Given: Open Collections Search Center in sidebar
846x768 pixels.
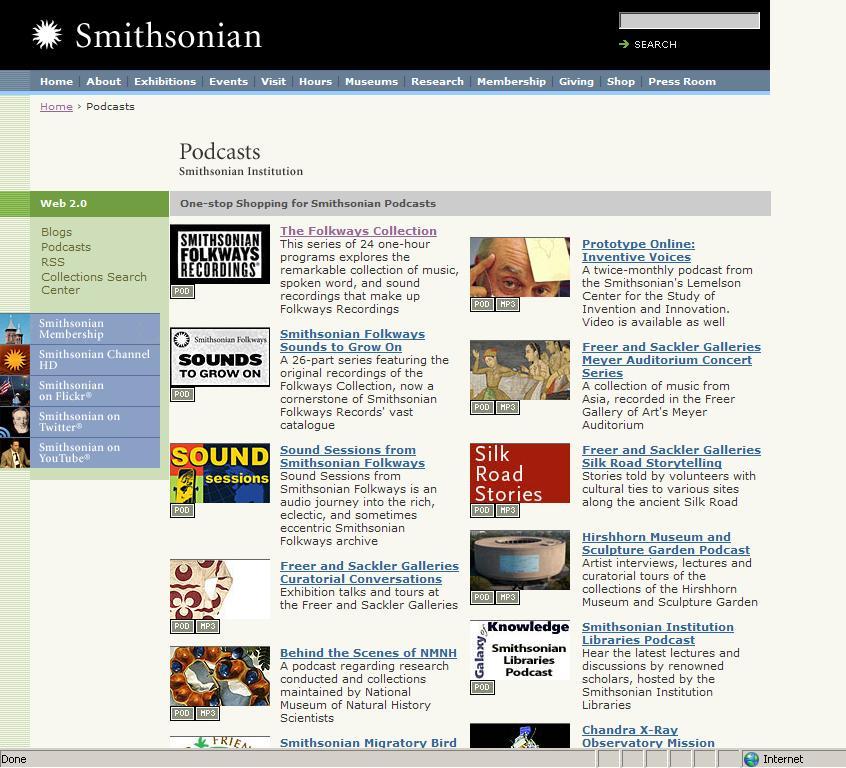Looking at the screenshot, I should click(x=93, y=284).
